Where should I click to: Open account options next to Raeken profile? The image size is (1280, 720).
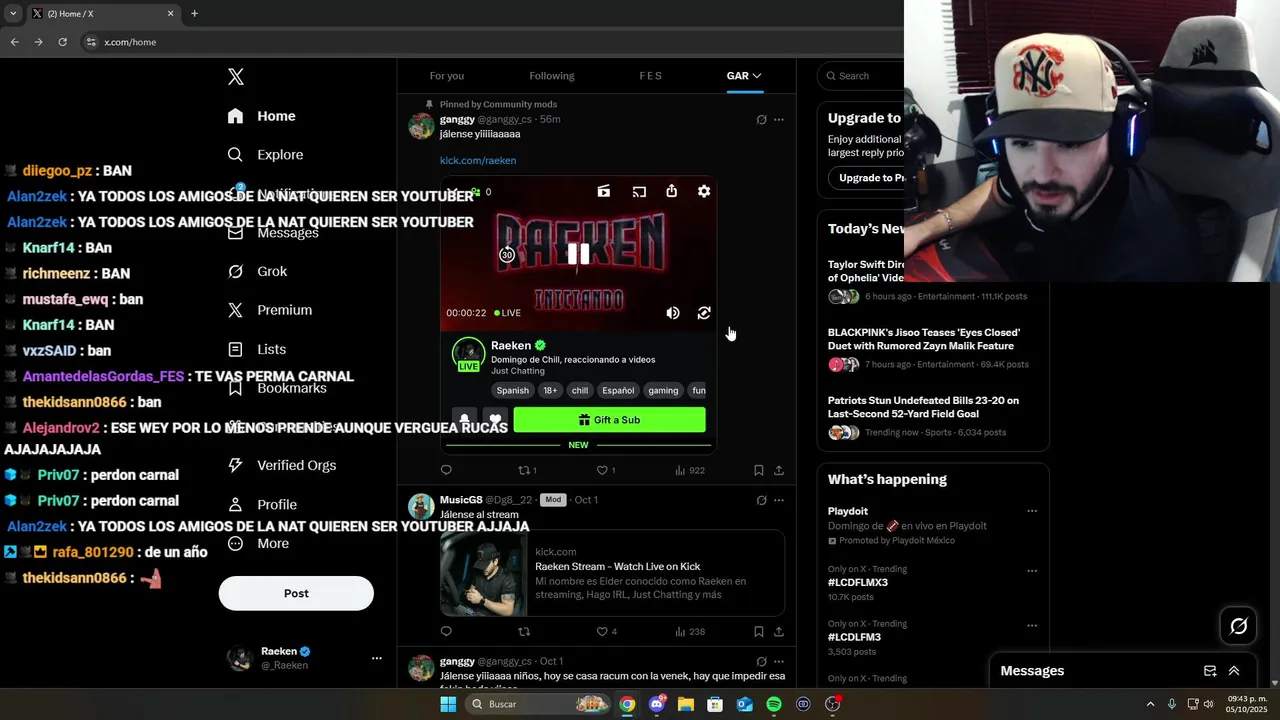tap(377, 658)
